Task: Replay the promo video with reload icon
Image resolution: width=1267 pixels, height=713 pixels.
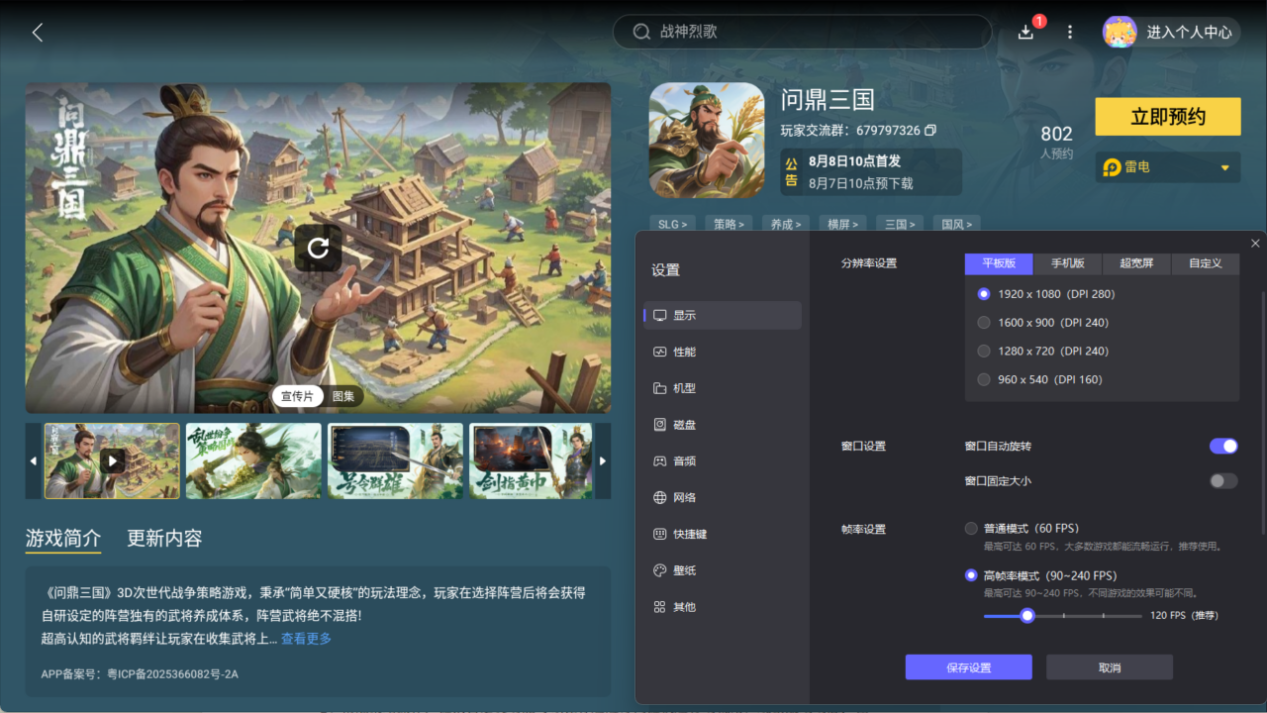Action: [318, 248]
